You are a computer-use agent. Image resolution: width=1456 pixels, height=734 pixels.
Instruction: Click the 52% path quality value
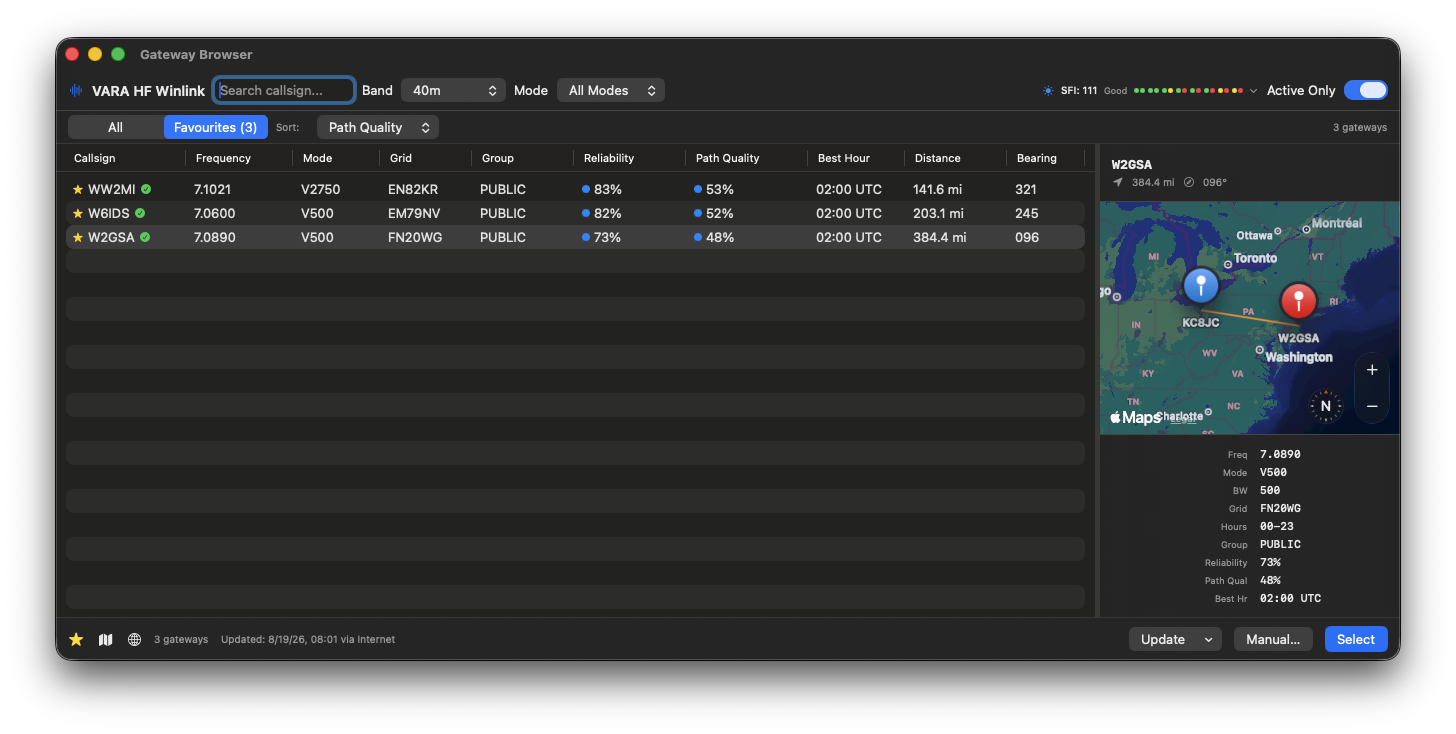(x=720, y=213)
